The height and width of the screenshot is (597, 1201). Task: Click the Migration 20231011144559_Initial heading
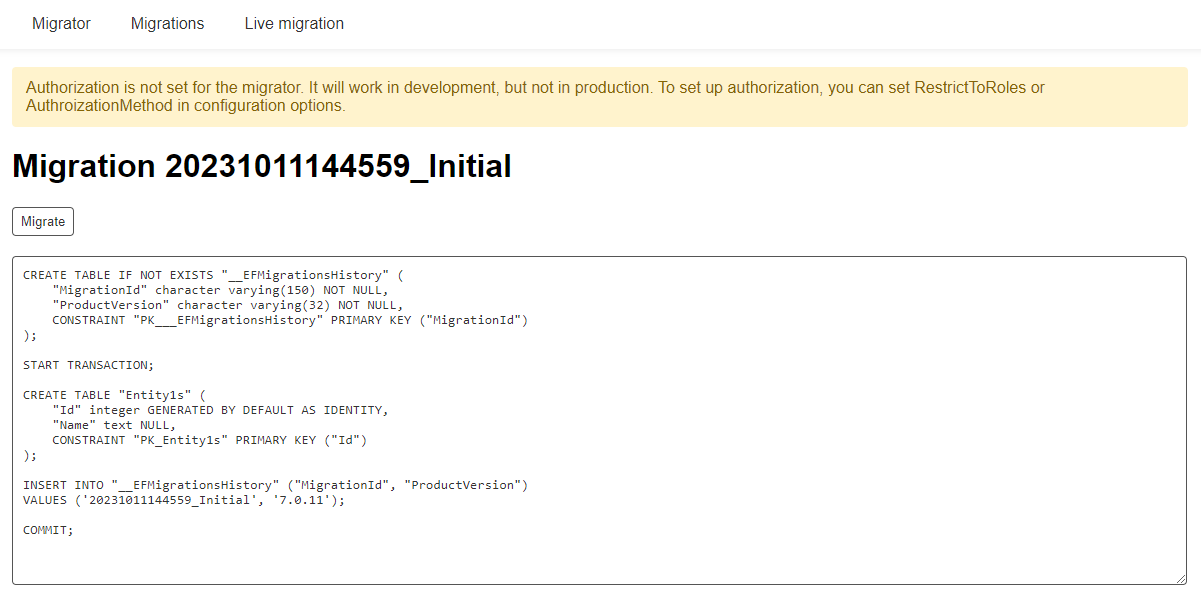coord(262,166)
